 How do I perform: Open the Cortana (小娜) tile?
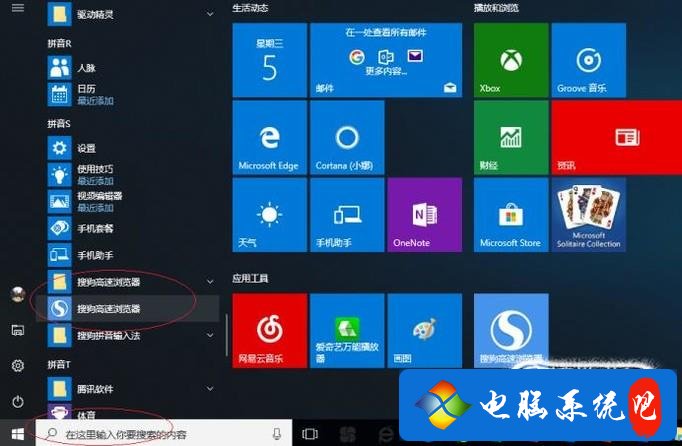coord(347,137)
